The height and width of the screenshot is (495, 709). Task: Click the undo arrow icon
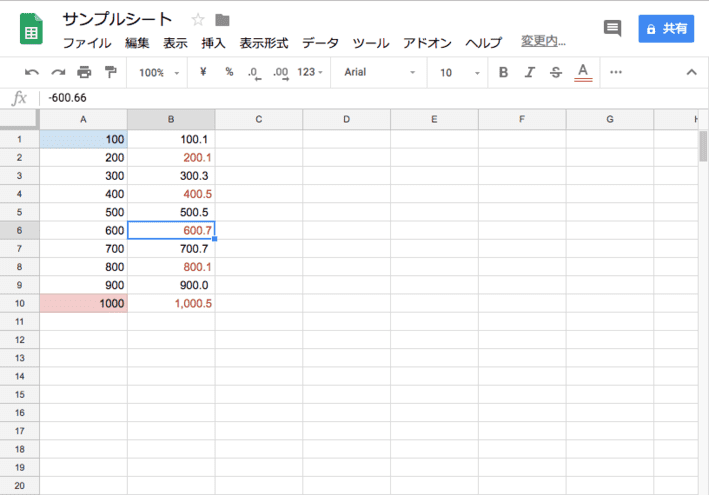(32, 72)
